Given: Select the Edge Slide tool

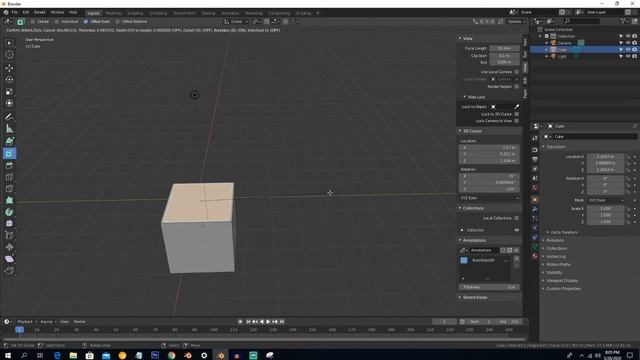Looking at the screenshot, I should point(9,236).
